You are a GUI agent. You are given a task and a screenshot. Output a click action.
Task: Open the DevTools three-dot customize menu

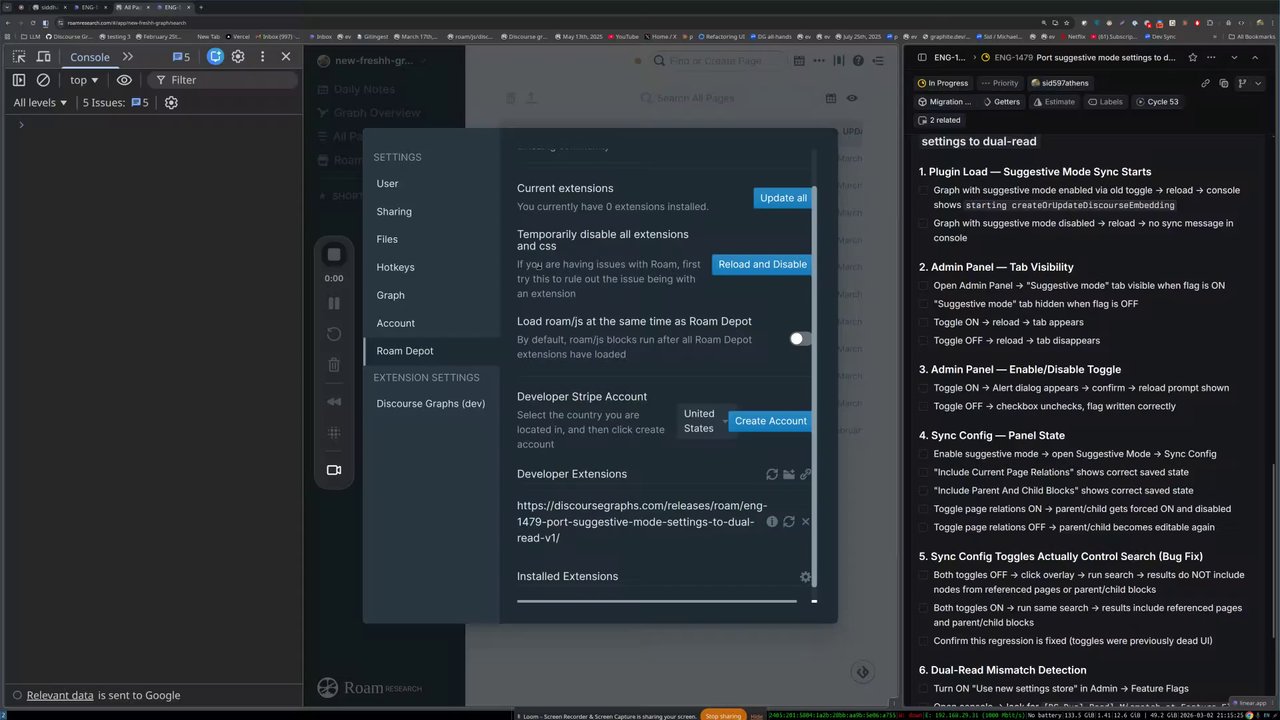click(262, 57)
